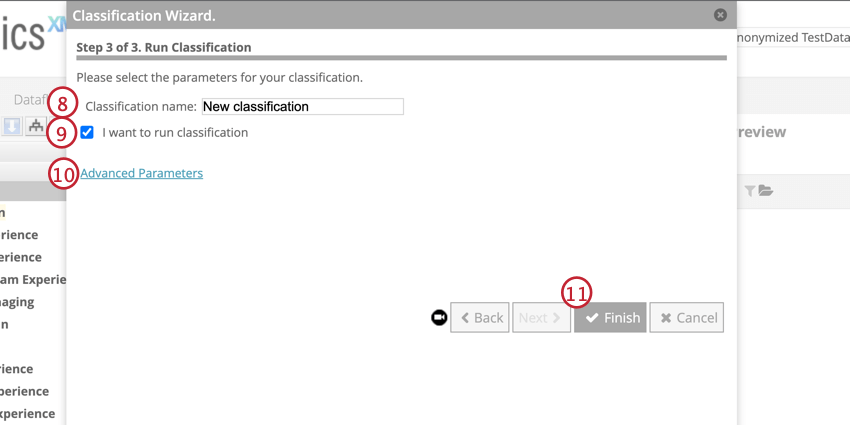Go back with the Back button
850x425 pixels.
(x=480, y=318)
